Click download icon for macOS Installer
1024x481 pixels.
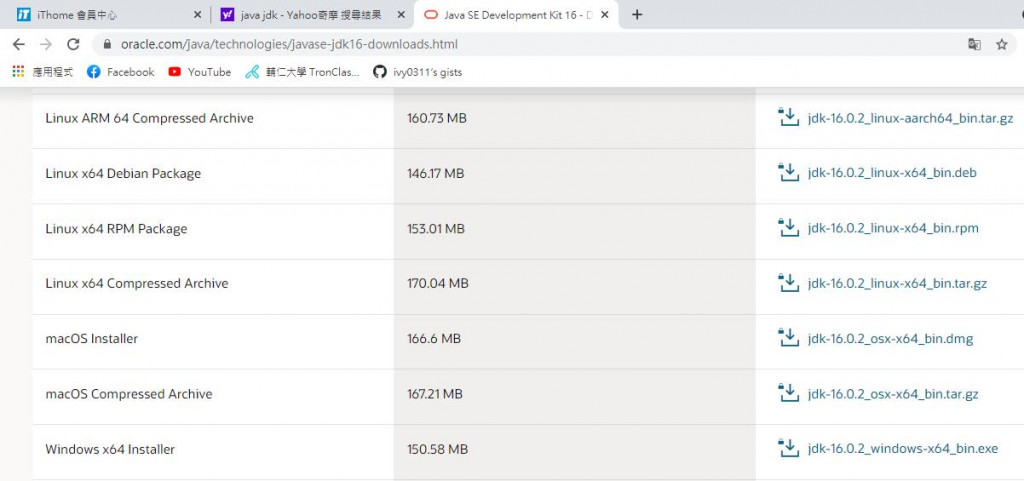[789, 338]
